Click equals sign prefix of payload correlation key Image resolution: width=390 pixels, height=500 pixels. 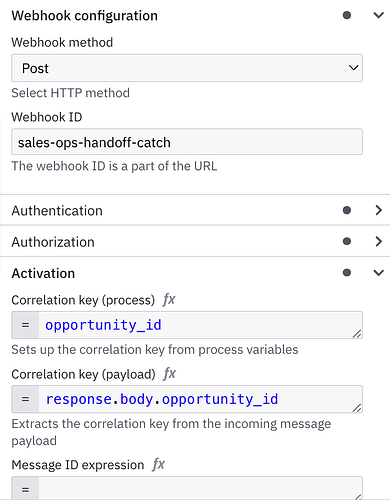[25, 399]
